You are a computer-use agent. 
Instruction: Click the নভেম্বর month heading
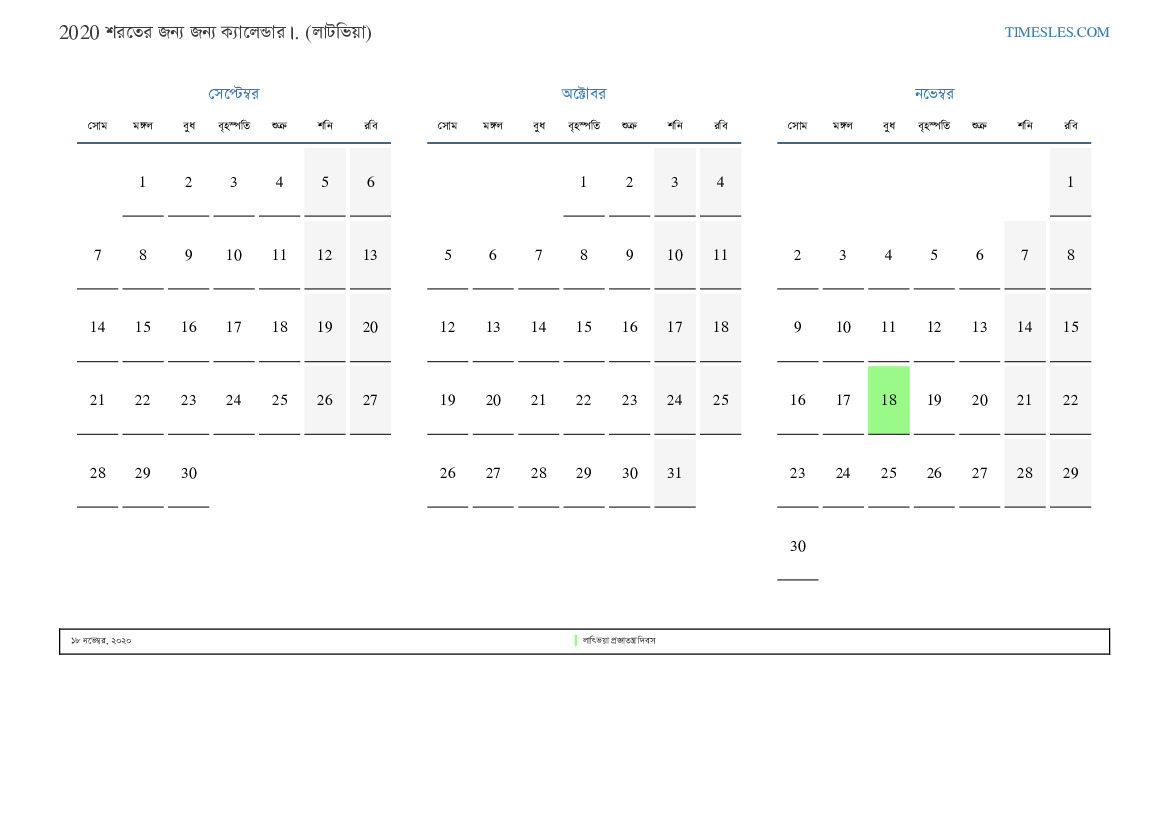[x=933, y=94]
